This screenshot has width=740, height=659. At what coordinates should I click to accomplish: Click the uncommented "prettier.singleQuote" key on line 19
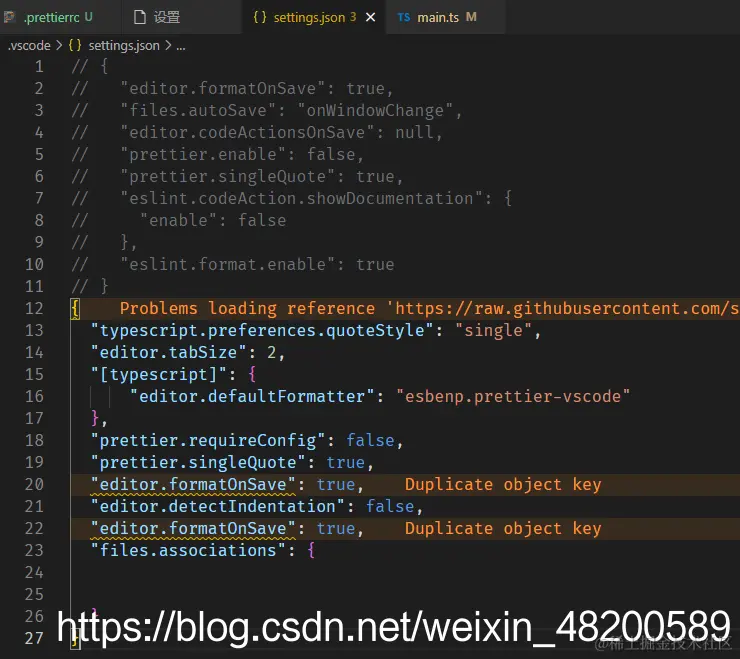click(198, 463)
